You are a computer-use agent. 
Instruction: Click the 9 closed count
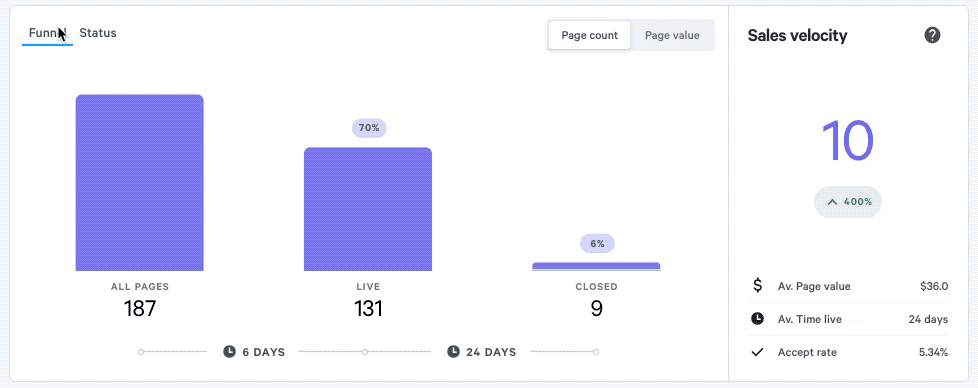coord(596,308)
